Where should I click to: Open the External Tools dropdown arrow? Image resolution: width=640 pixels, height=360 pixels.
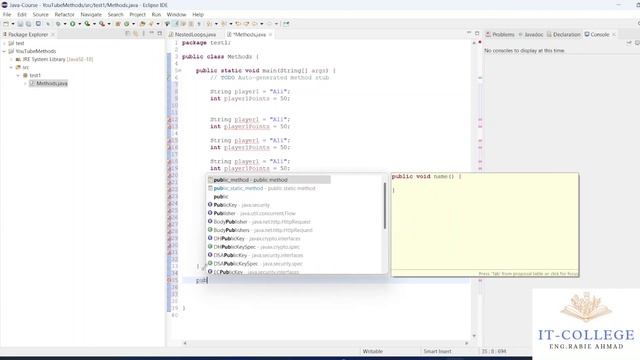pos(109,24)
